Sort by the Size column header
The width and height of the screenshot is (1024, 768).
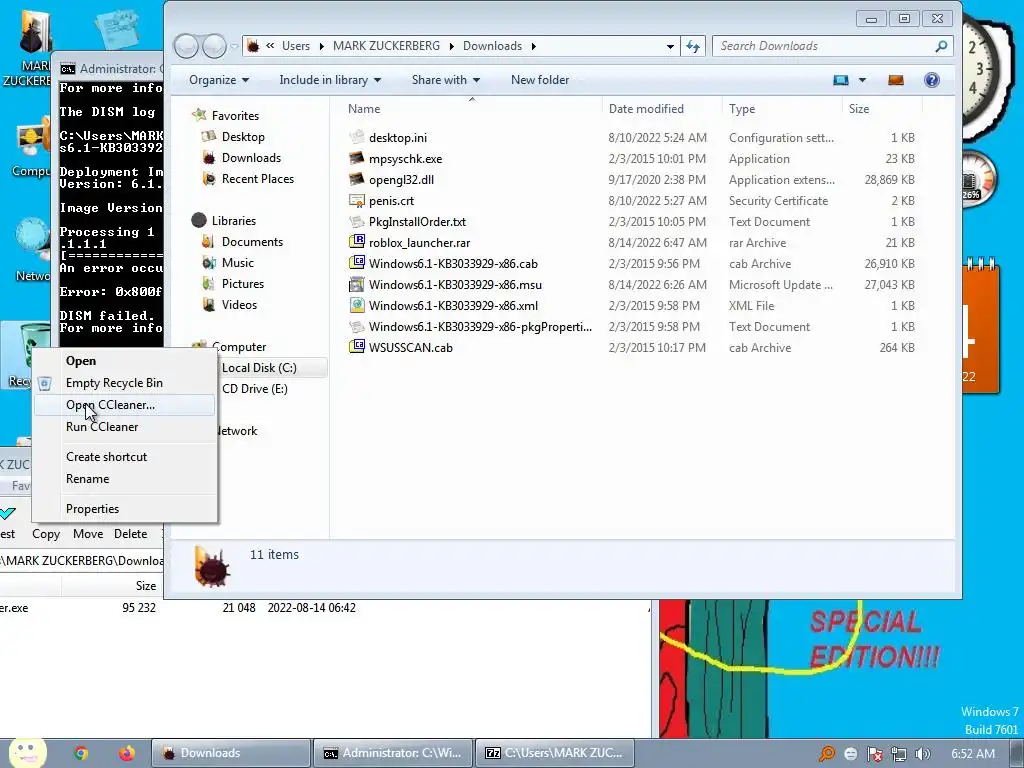pyautogui.click(x=881, y=108)
